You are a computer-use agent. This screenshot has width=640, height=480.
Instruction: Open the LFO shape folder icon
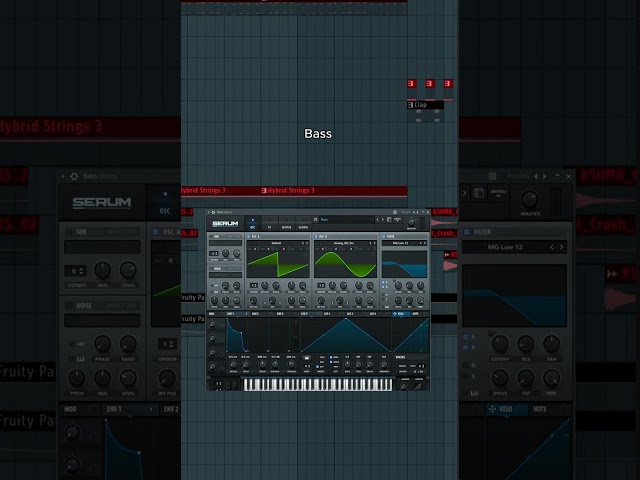pyautogui.click(x=307, y=358)
